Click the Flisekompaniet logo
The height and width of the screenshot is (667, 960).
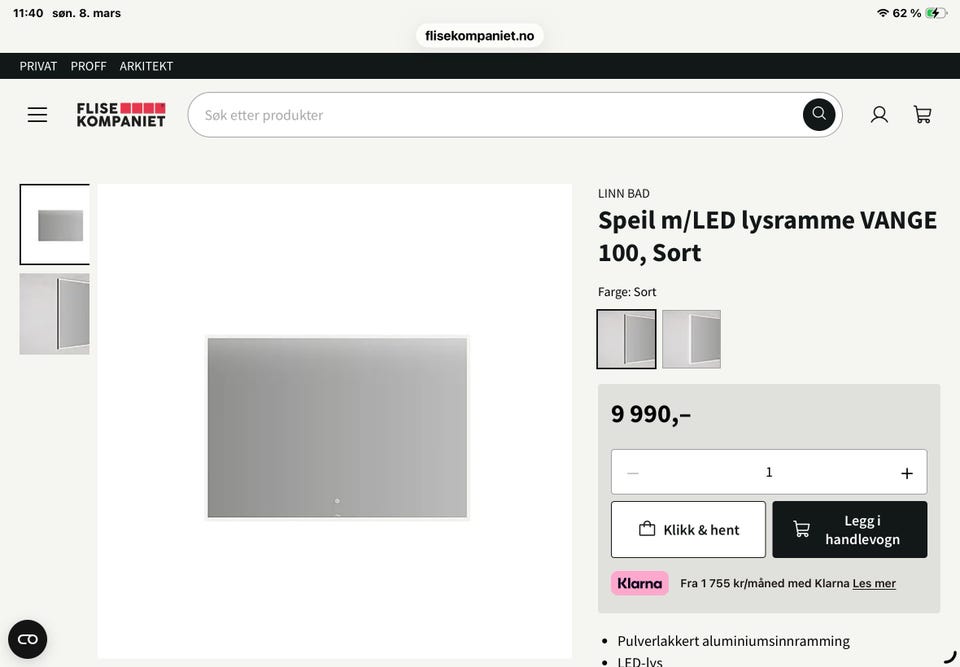121,115
